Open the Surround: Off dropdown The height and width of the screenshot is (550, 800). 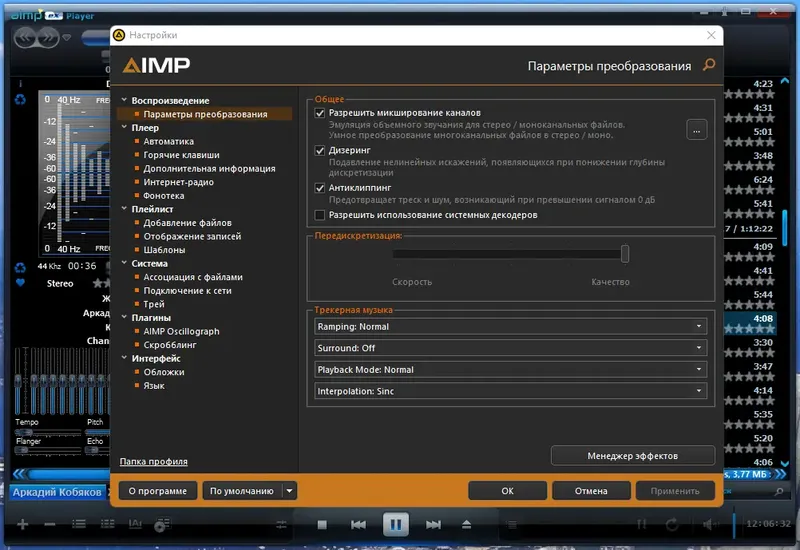(511, 348)
